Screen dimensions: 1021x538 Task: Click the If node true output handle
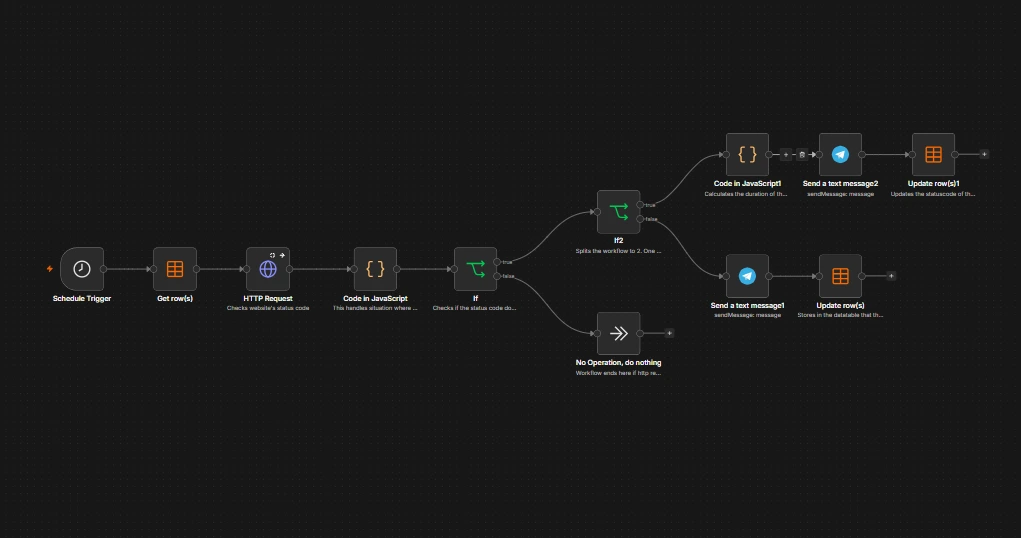coord(497,262)
